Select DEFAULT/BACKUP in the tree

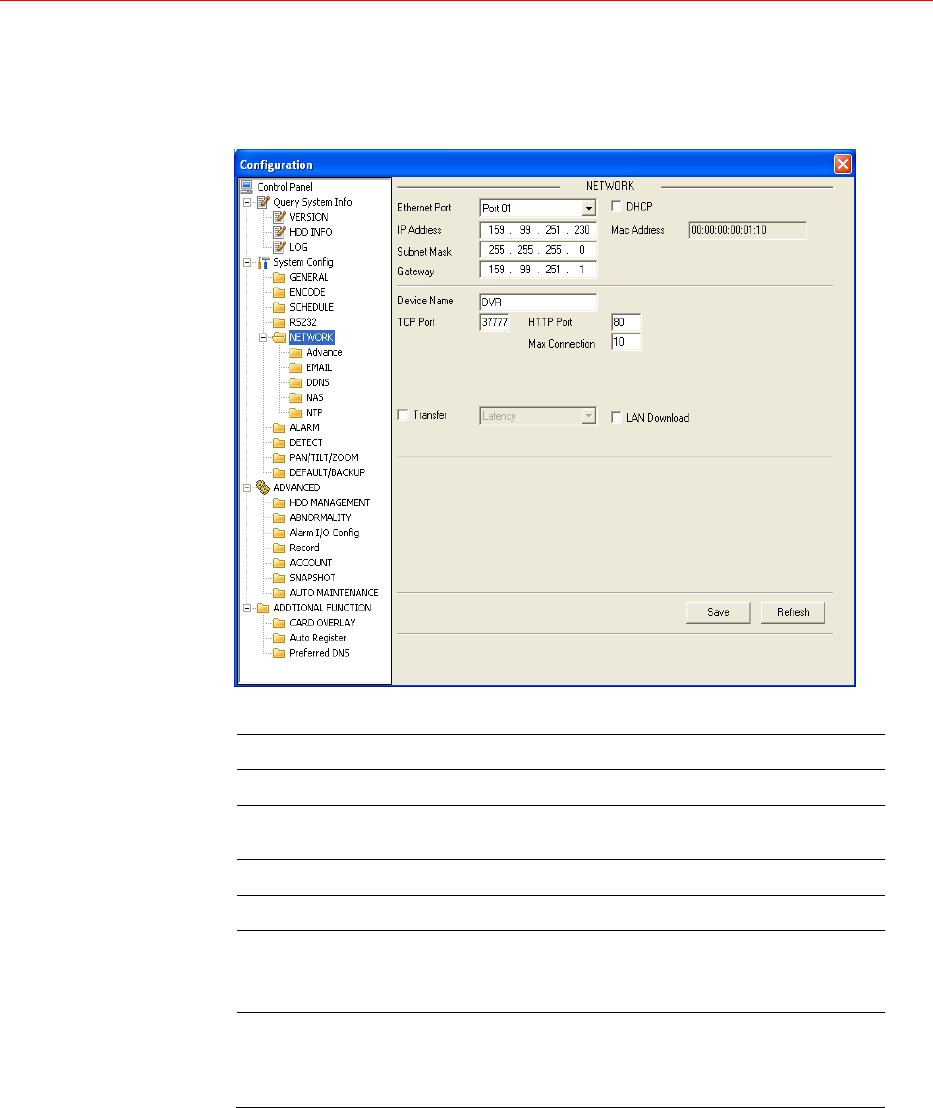coord(327,472)
